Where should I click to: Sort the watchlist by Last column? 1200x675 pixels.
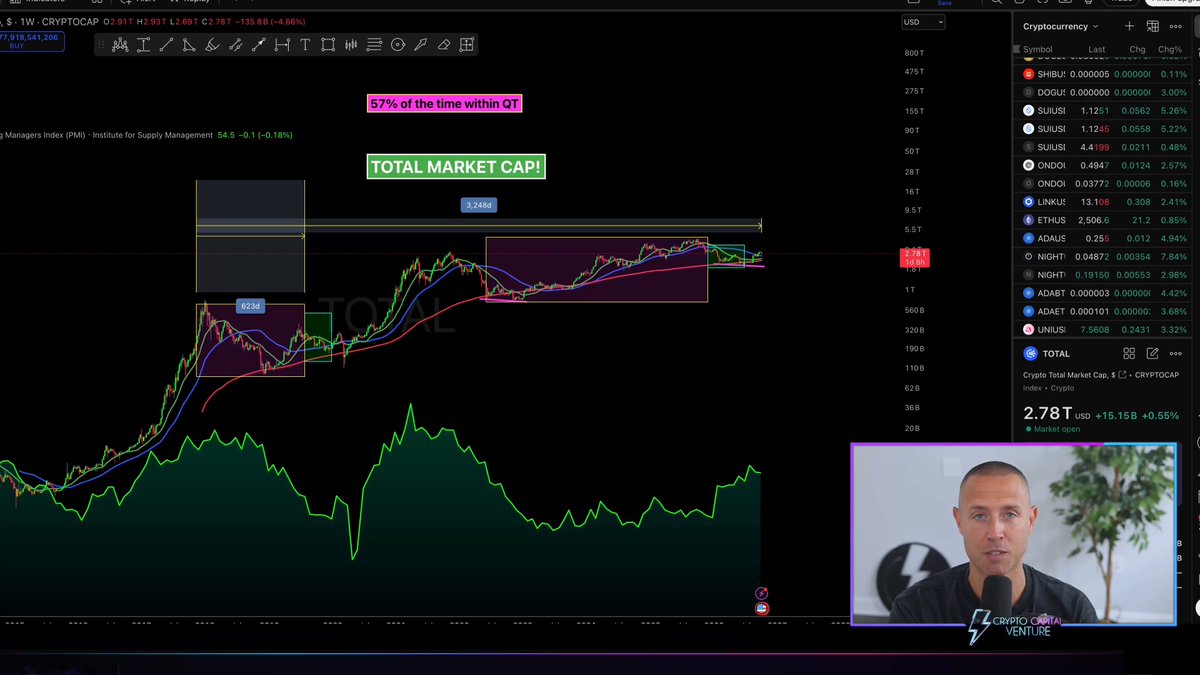click(1097, 49)
